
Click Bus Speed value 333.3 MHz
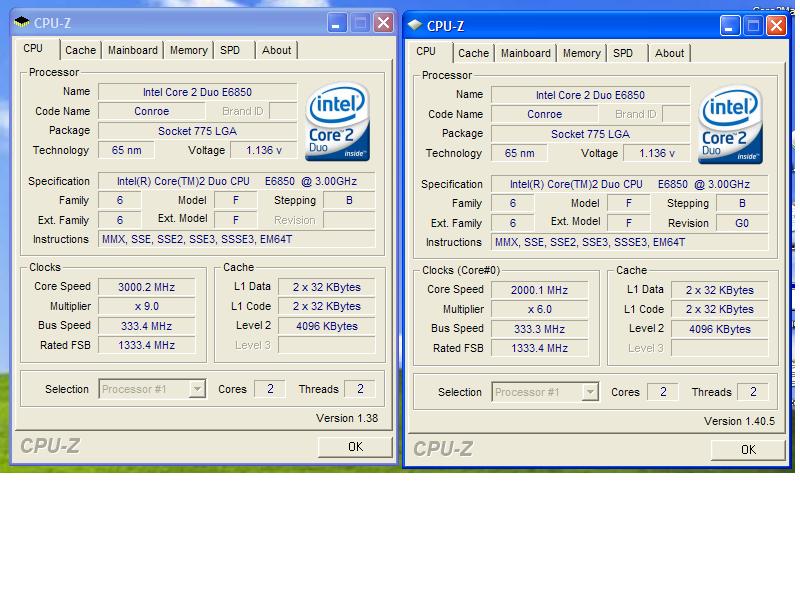click(539, 329)
